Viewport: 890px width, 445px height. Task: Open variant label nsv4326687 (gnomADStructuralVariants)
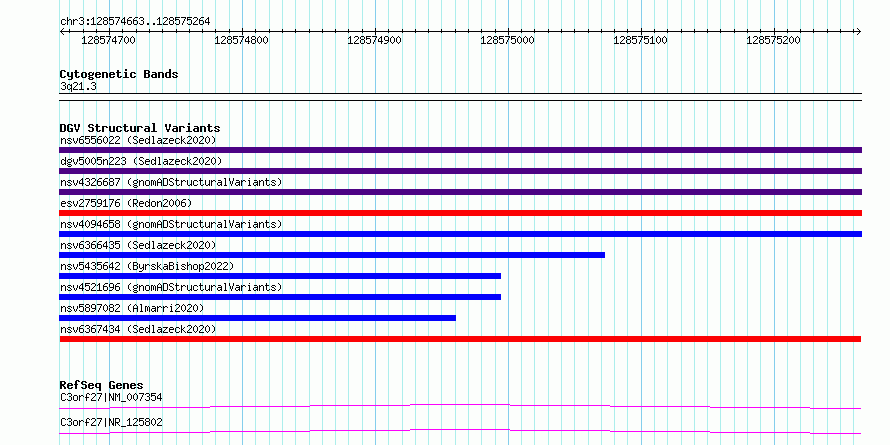pos(171,182)
